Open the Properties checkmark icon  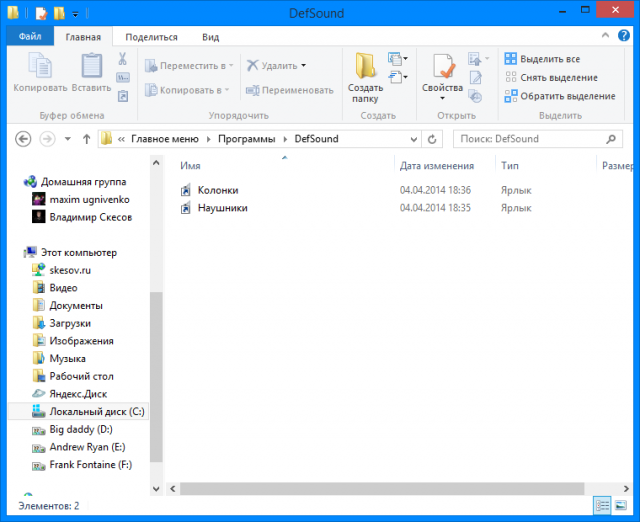(442, 66)
